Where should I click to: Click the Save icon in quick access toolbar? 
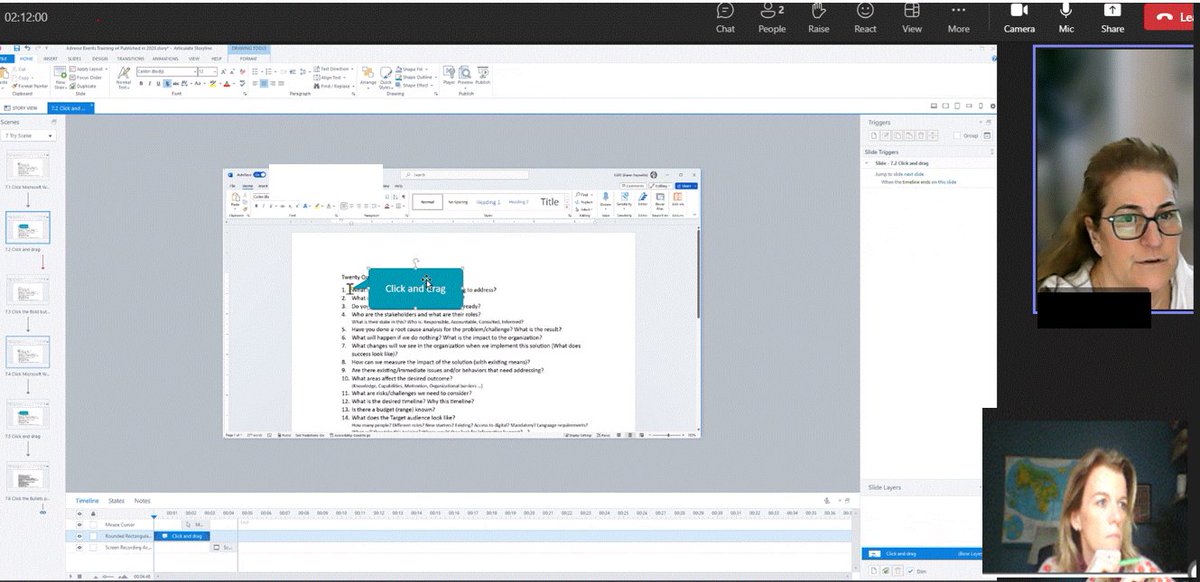[x=17, y=48]
